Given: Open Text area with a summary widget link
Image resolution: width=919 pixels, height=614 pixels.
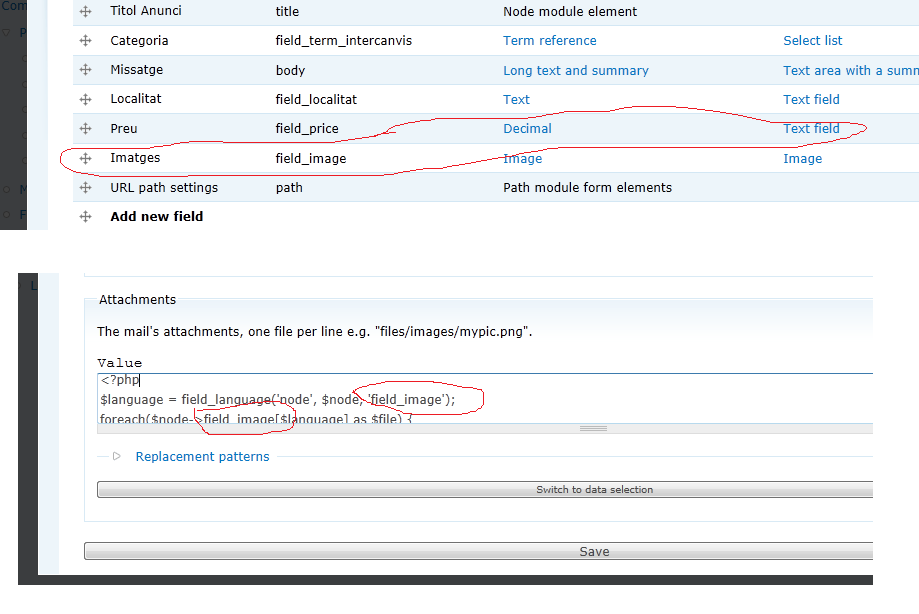Looking at the screenshot, I should tap(851, 70).
